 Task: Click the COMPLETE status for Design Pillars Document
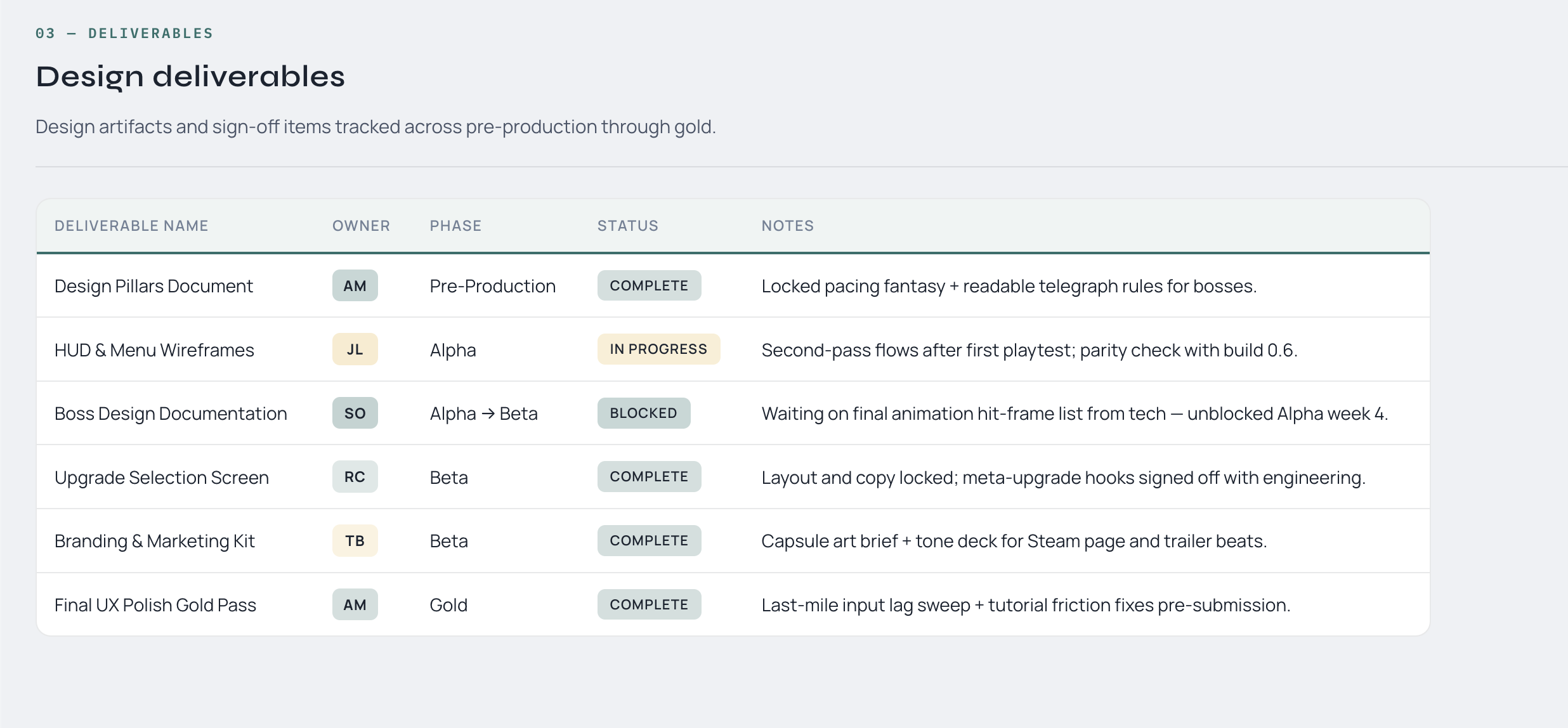[x=648, y=286]
